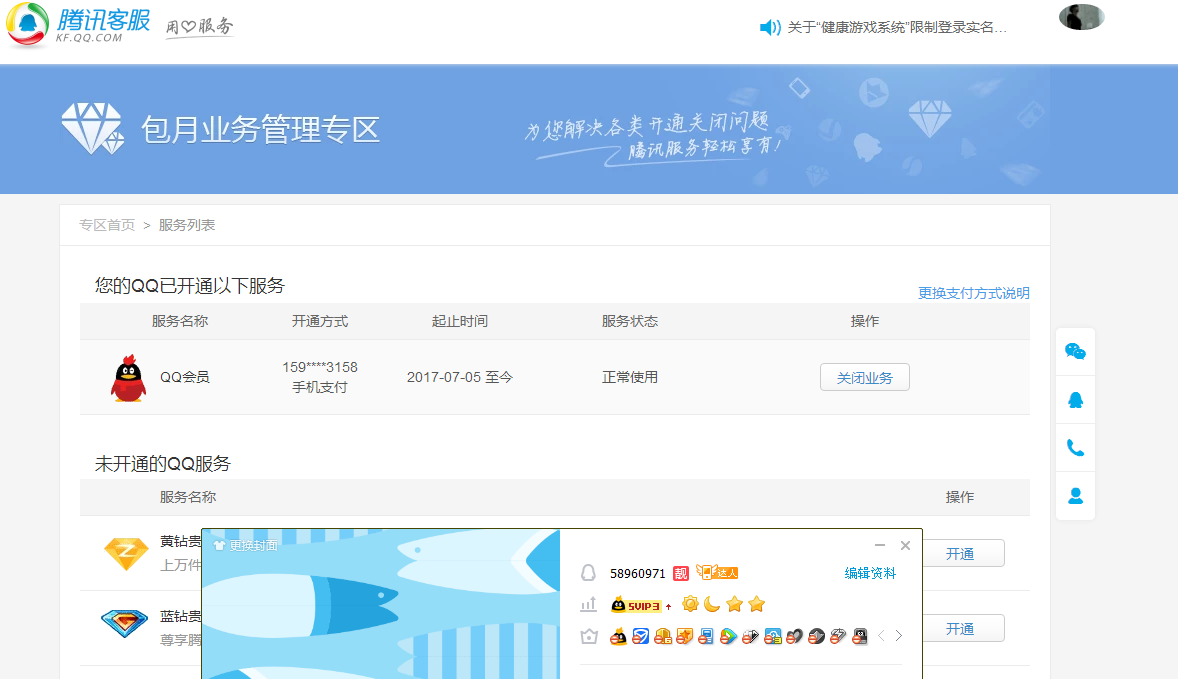The image size is (1178, 679).
Task: Click the red 靓 number badge
Action: [x=681, y=573]
